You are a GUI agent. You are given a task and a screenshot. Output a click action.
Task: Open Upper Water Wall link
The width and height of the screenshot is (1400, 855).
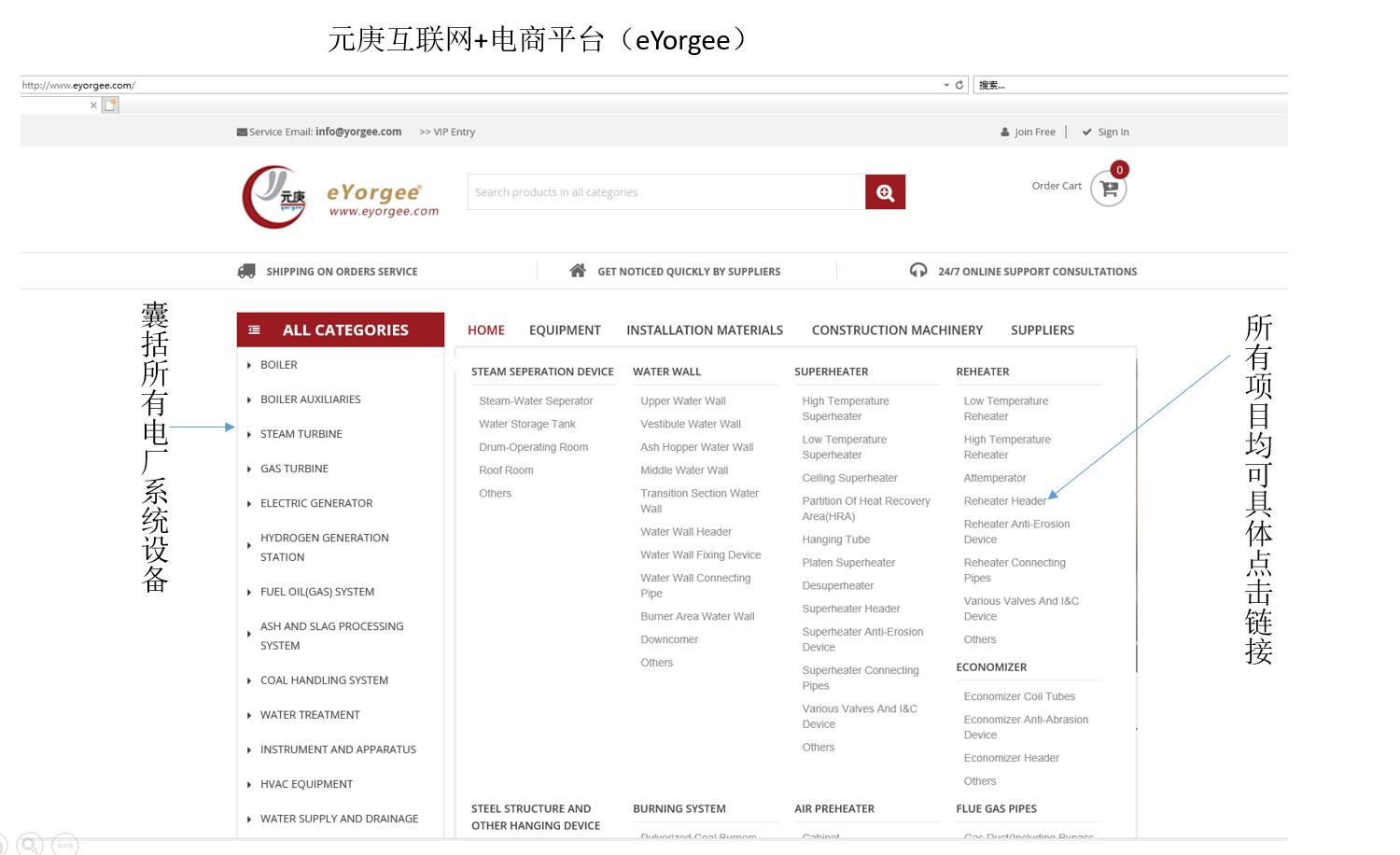coord(683,401)
